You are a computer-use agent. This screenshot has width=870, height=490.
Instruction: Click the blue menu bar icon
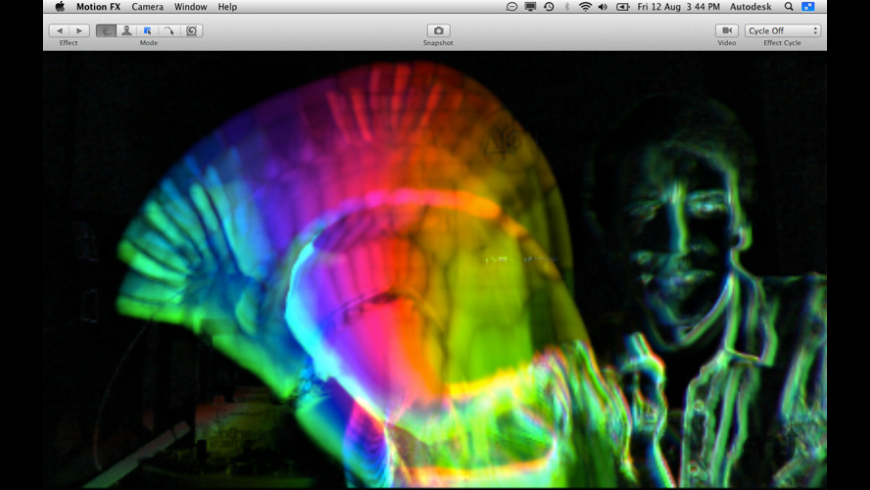[x=808, y=7]
